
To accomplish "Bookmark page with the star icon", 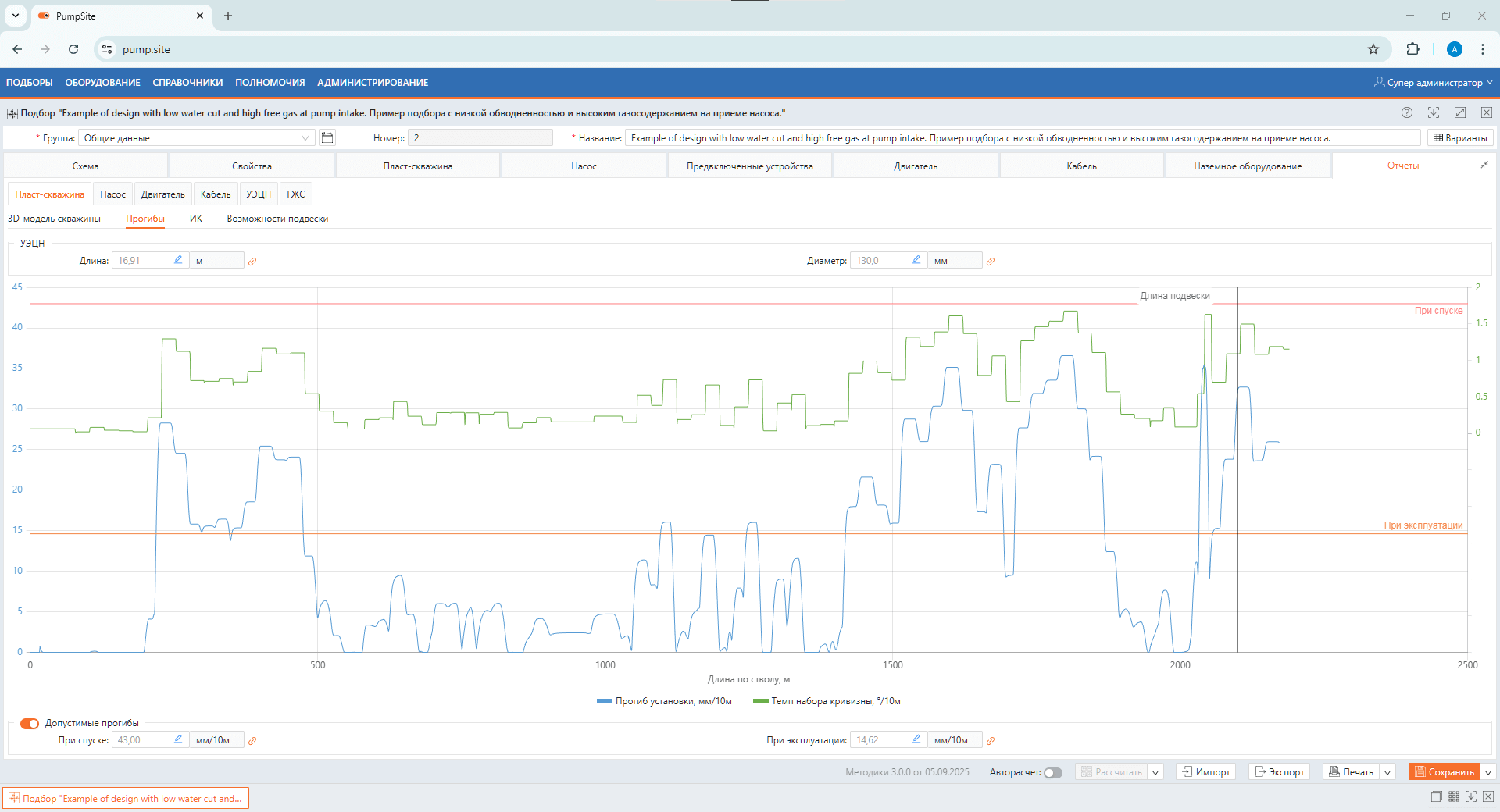I will 1373,49.
